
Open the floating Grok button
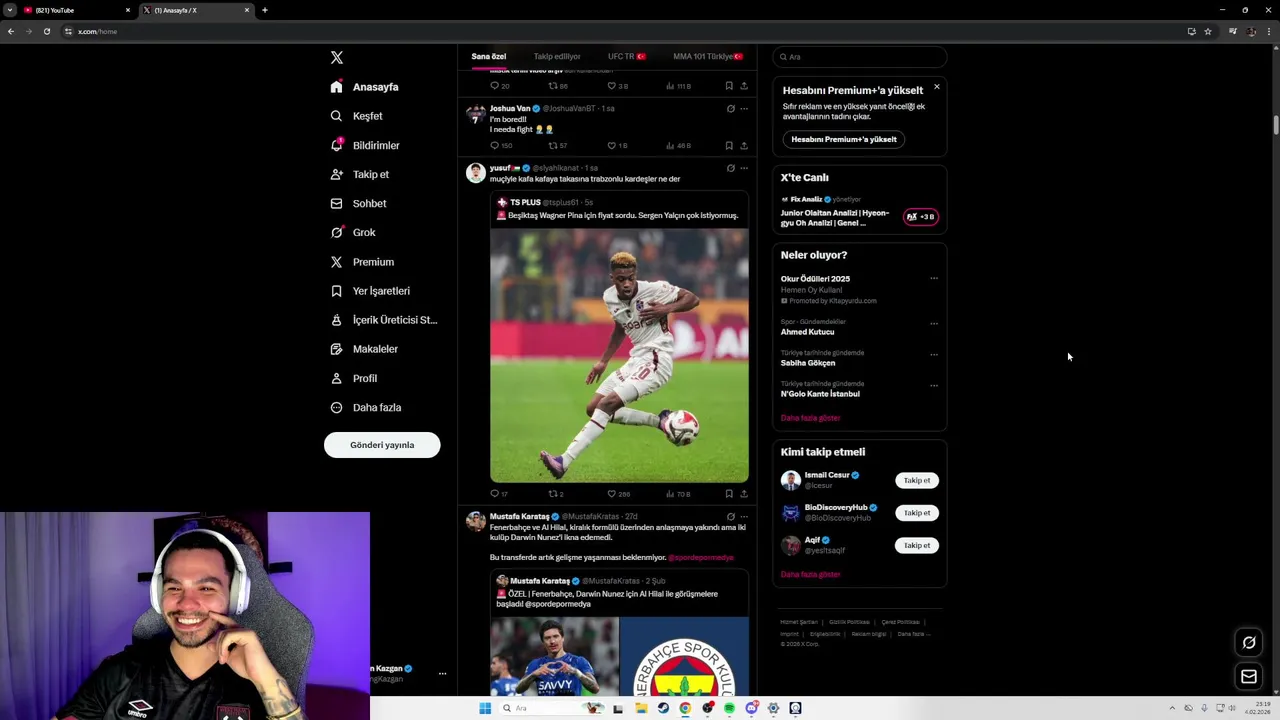pos(1249,642)
